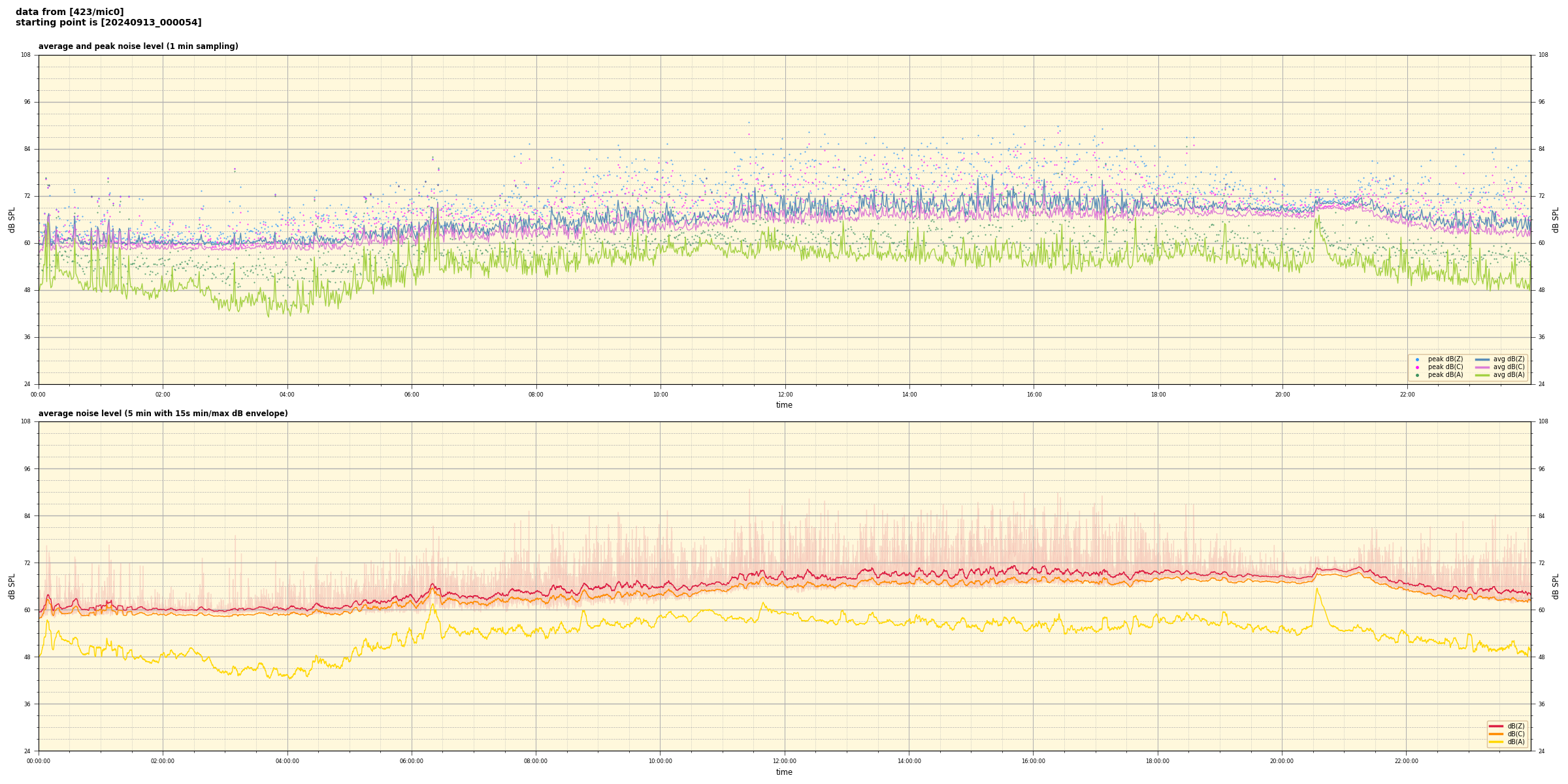Click the left "dB SPL" axis label of the lower chart
Image resolution: width=1568 pixels, height=784 pixels.
coord(12,586)
